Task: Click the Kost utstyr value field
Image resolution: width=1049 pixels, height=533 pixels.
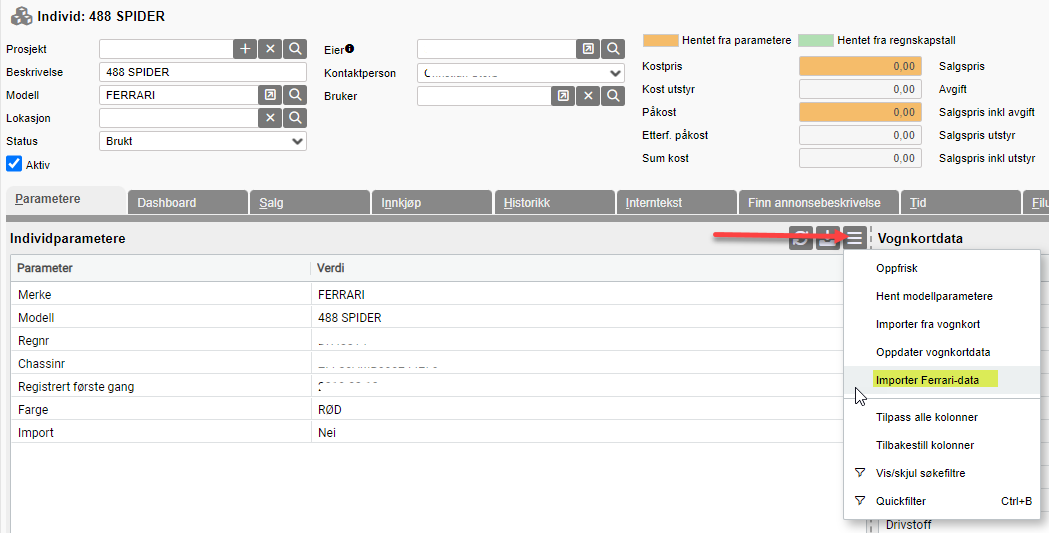Action: (x=860, y=89)
